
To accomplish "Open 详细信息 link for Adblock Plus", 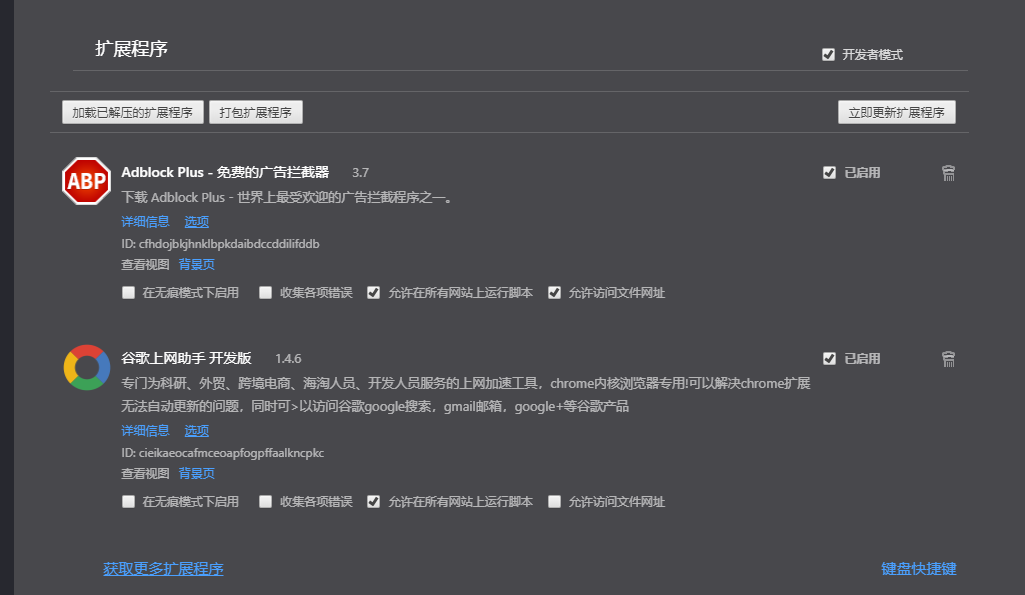I will 145,222.
